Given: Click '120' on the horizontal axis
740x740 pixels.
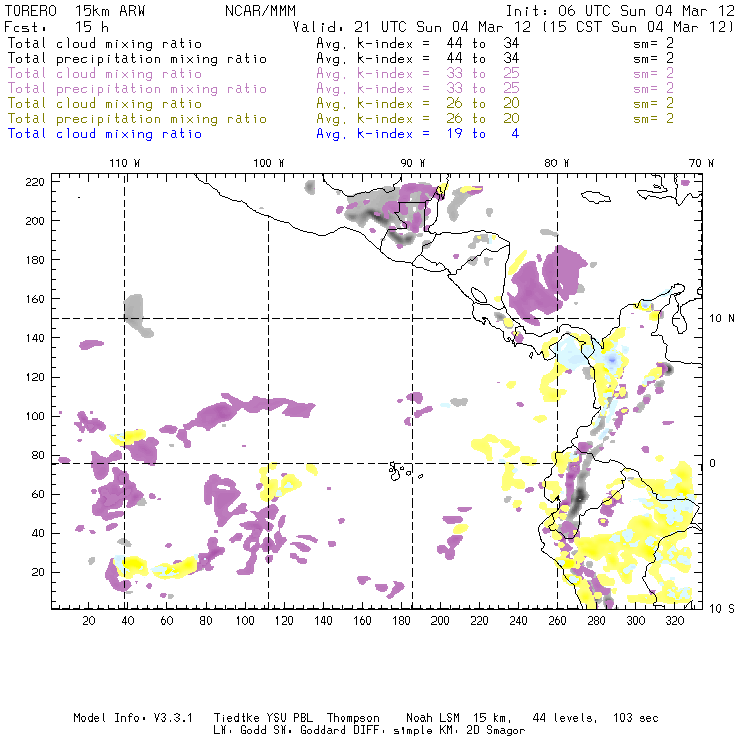Looking at the screenshot, I should (x=284, y=621).
